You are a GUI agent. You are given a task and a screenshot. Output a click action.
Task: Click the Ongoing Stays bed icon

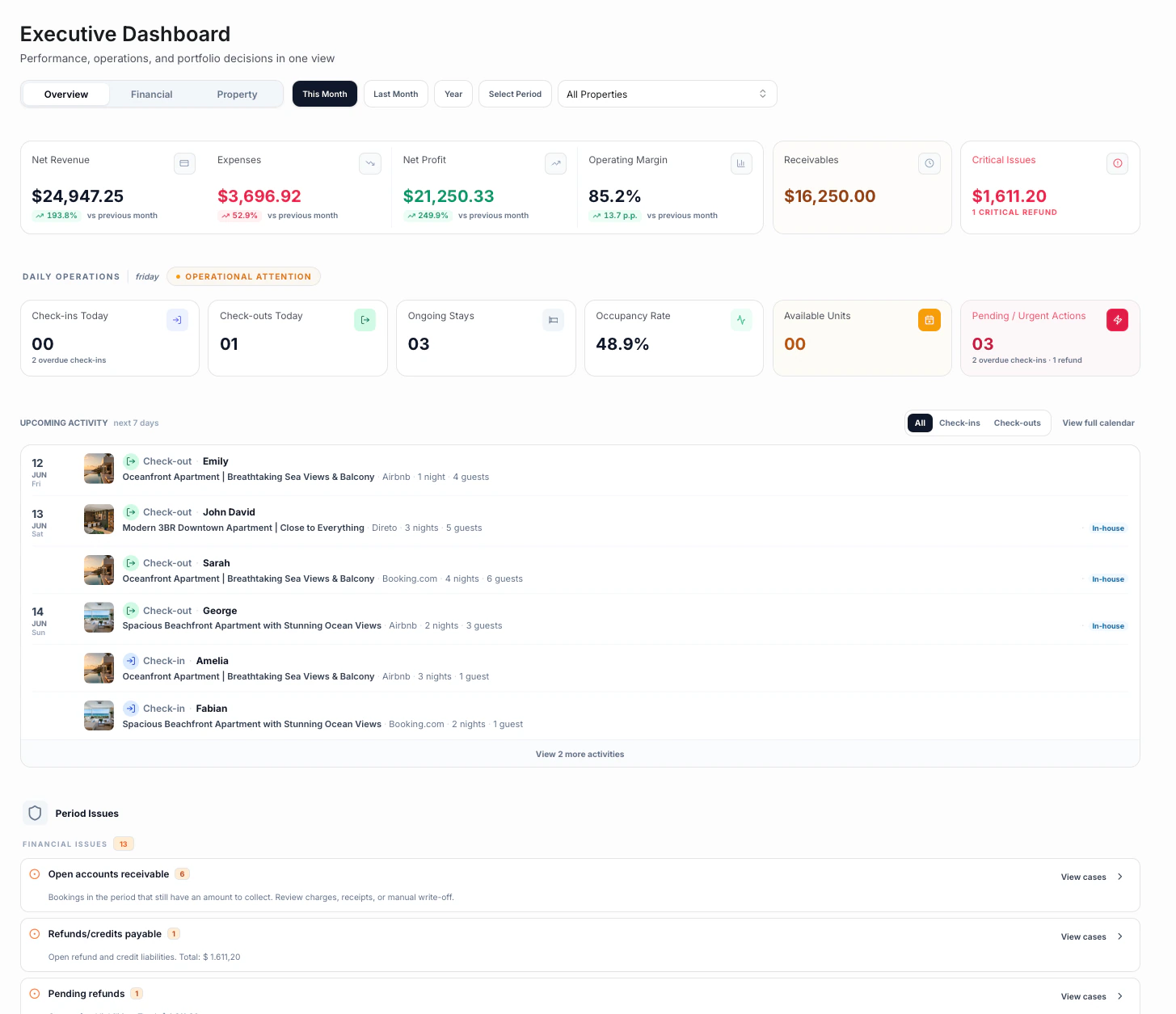coord(553,320)
